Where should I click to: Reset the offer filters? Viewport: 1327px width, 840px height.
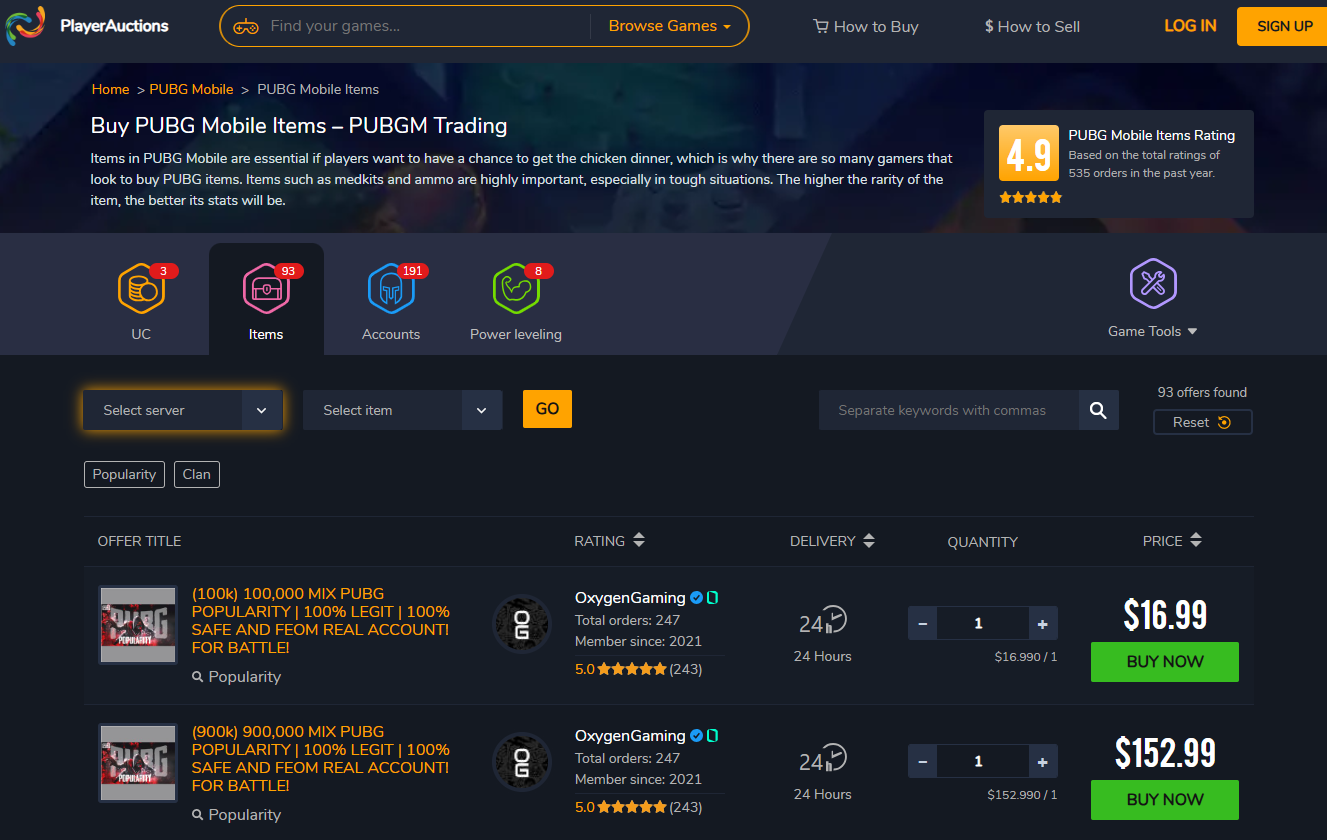(1202, 422)
